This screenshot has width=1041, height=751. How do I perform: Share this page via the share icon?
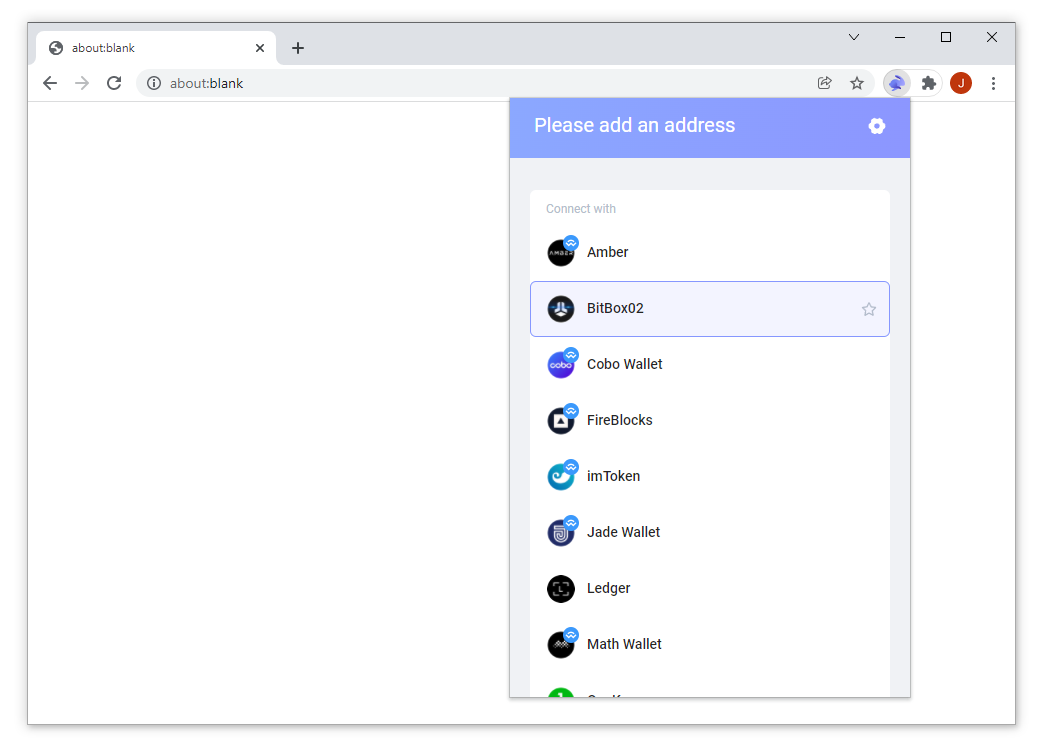(825, 84)
